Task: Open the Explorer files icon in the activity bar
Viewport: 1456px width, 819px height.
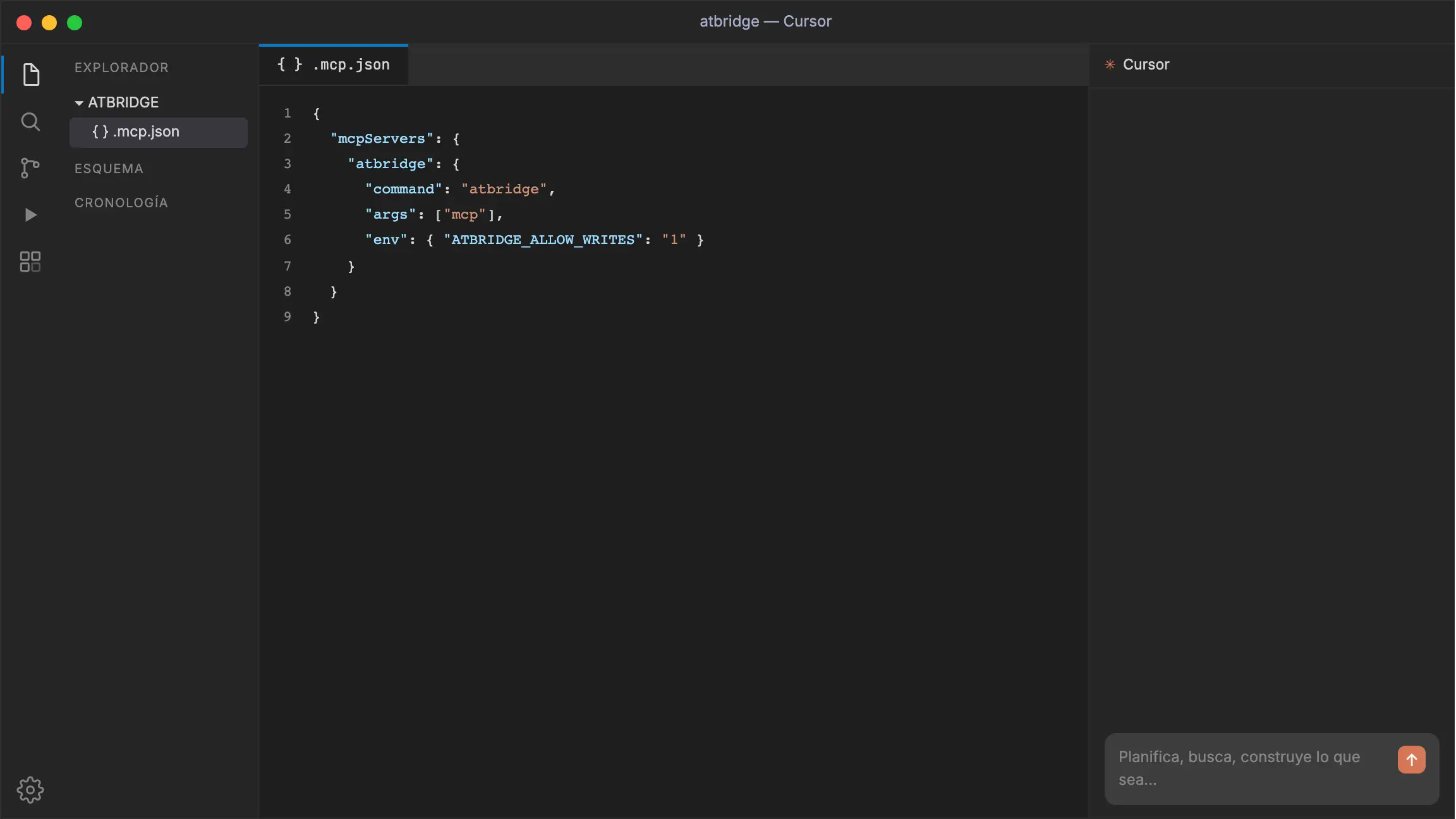Action: point(30,75)
